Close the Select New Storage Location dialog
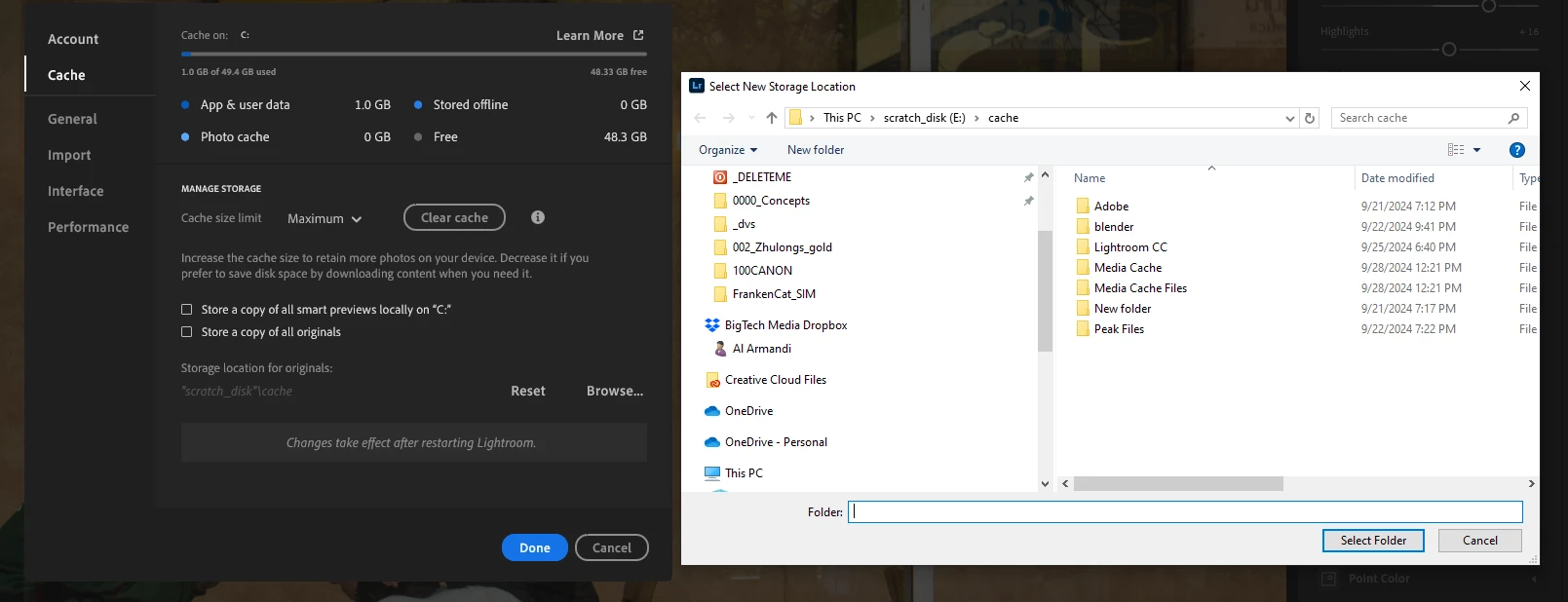Screen dimensions: 1568x602 pos(1525,86)
